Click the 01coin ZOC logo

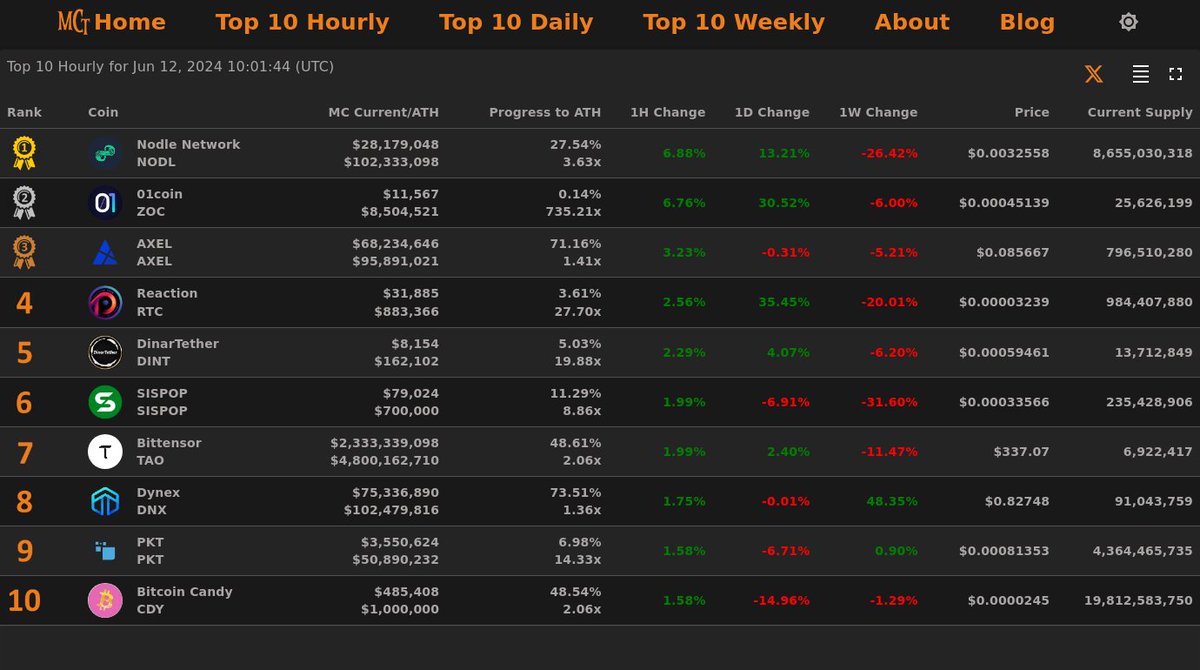105,203
